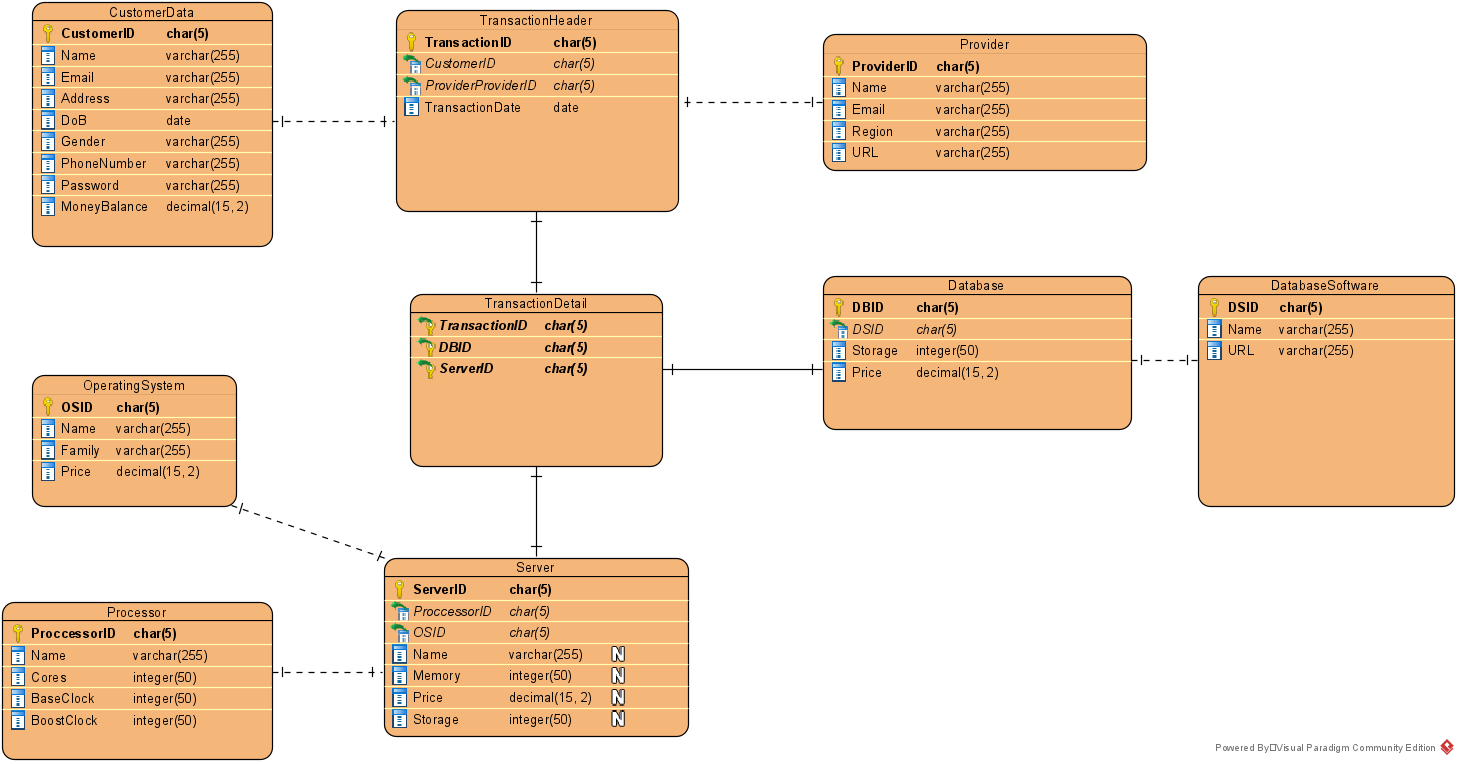Select the CustomerData table title
The image size is (1459, 764).
click(x=151, y=13)
